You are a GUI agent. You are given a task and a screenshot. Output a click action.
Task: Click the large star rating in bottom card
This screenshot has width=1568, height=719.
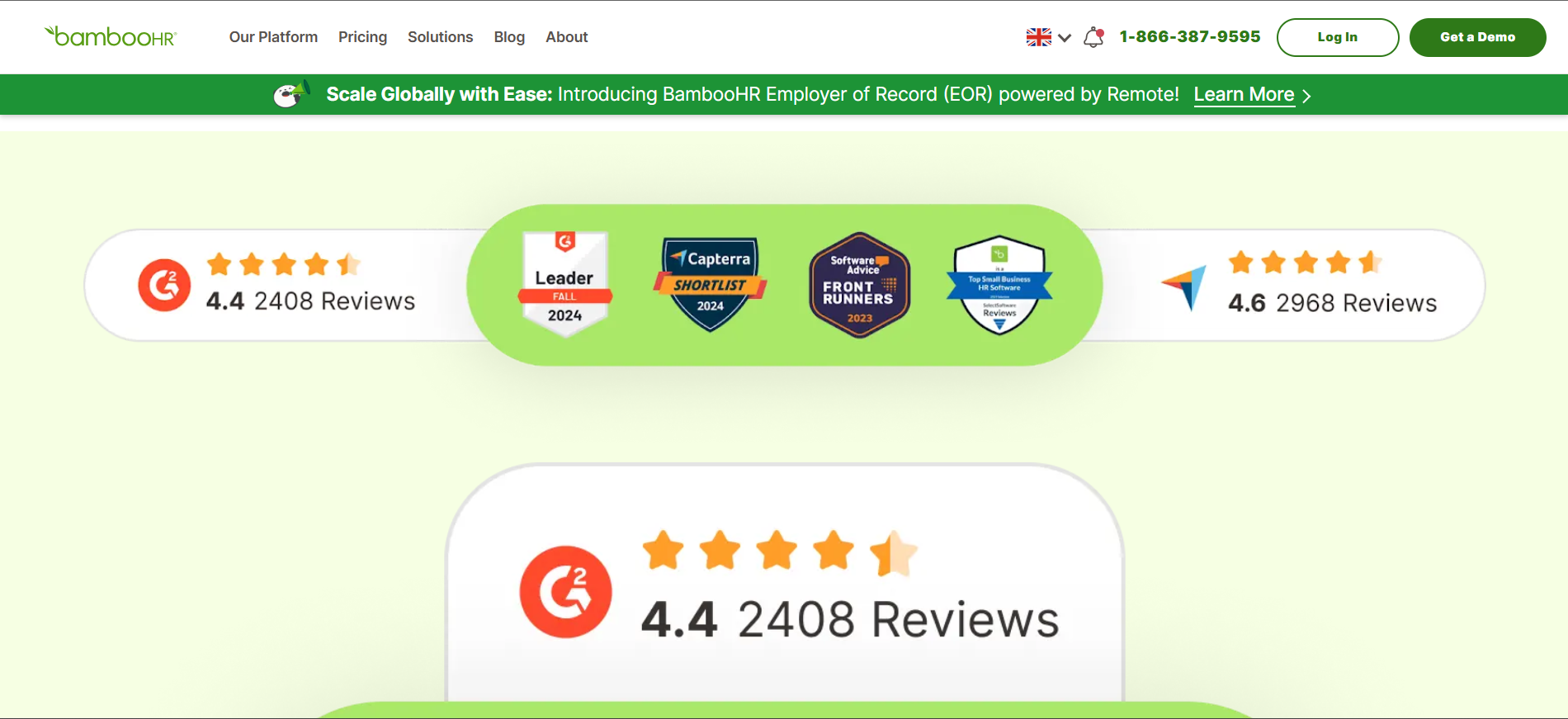(x=780, y=551)
